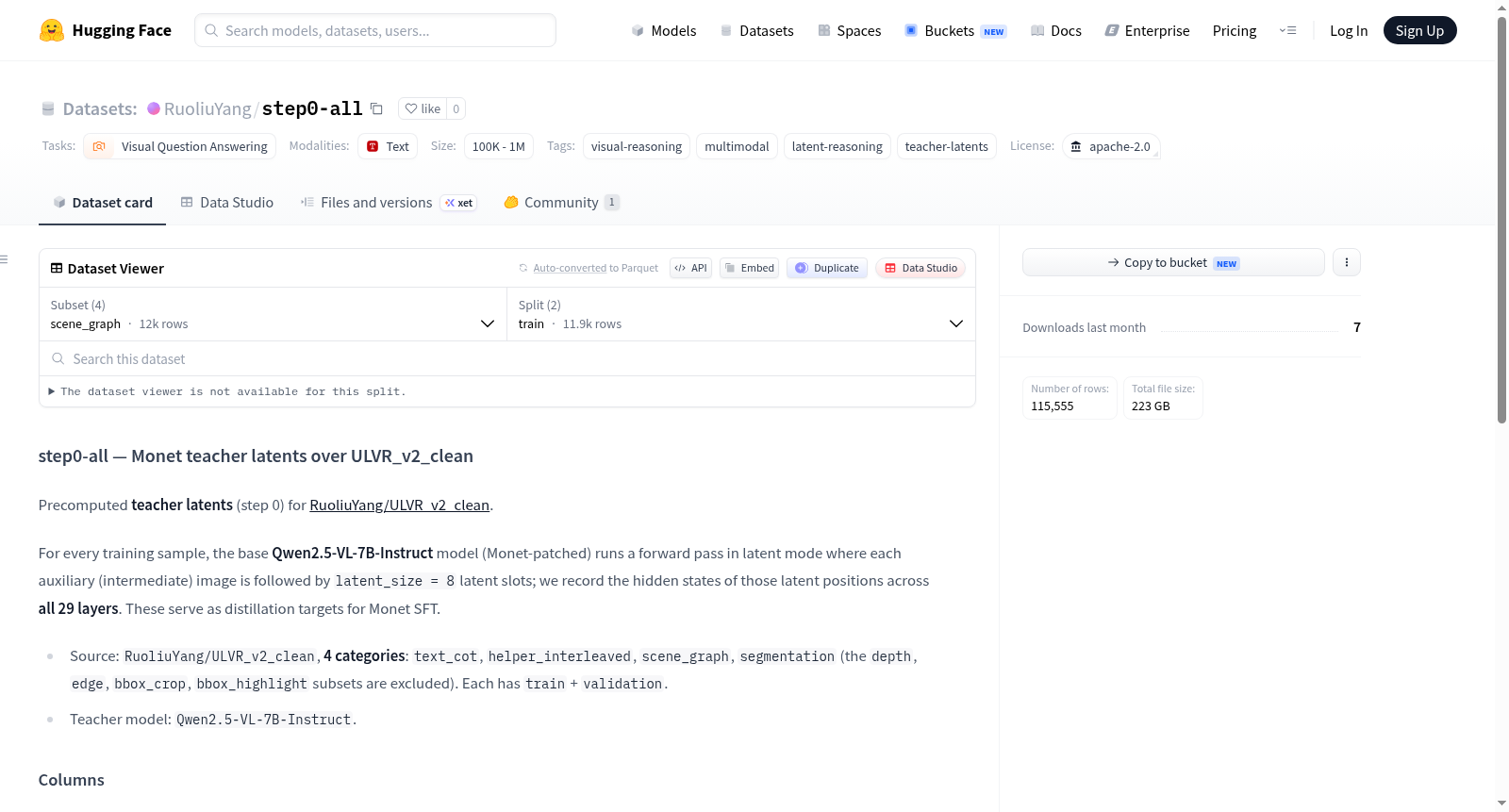The height and width of the screenshot is (812, 1509).
Task: Open the RuoliuYang/ULVR_v2_clean link
Action: tap(399, 505)
